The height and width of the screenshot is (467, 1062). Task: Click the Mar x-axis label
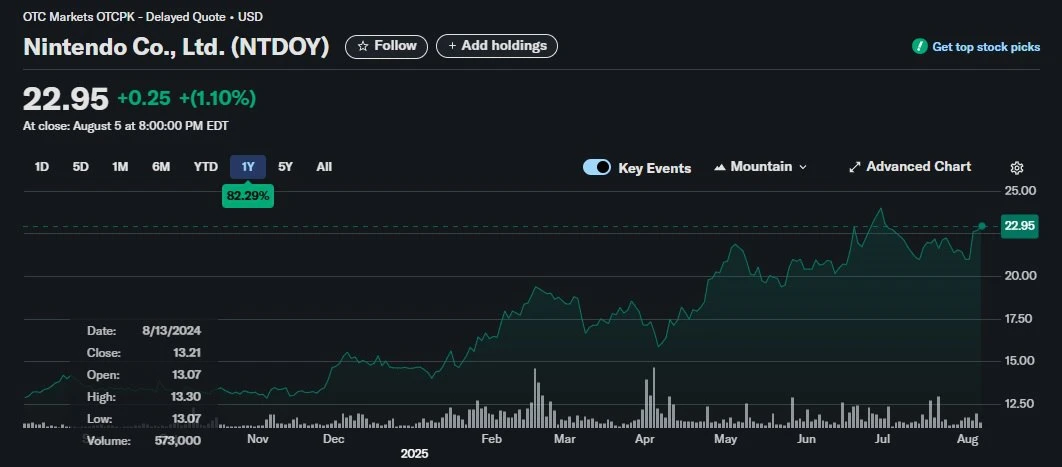(x=564, y=439)
